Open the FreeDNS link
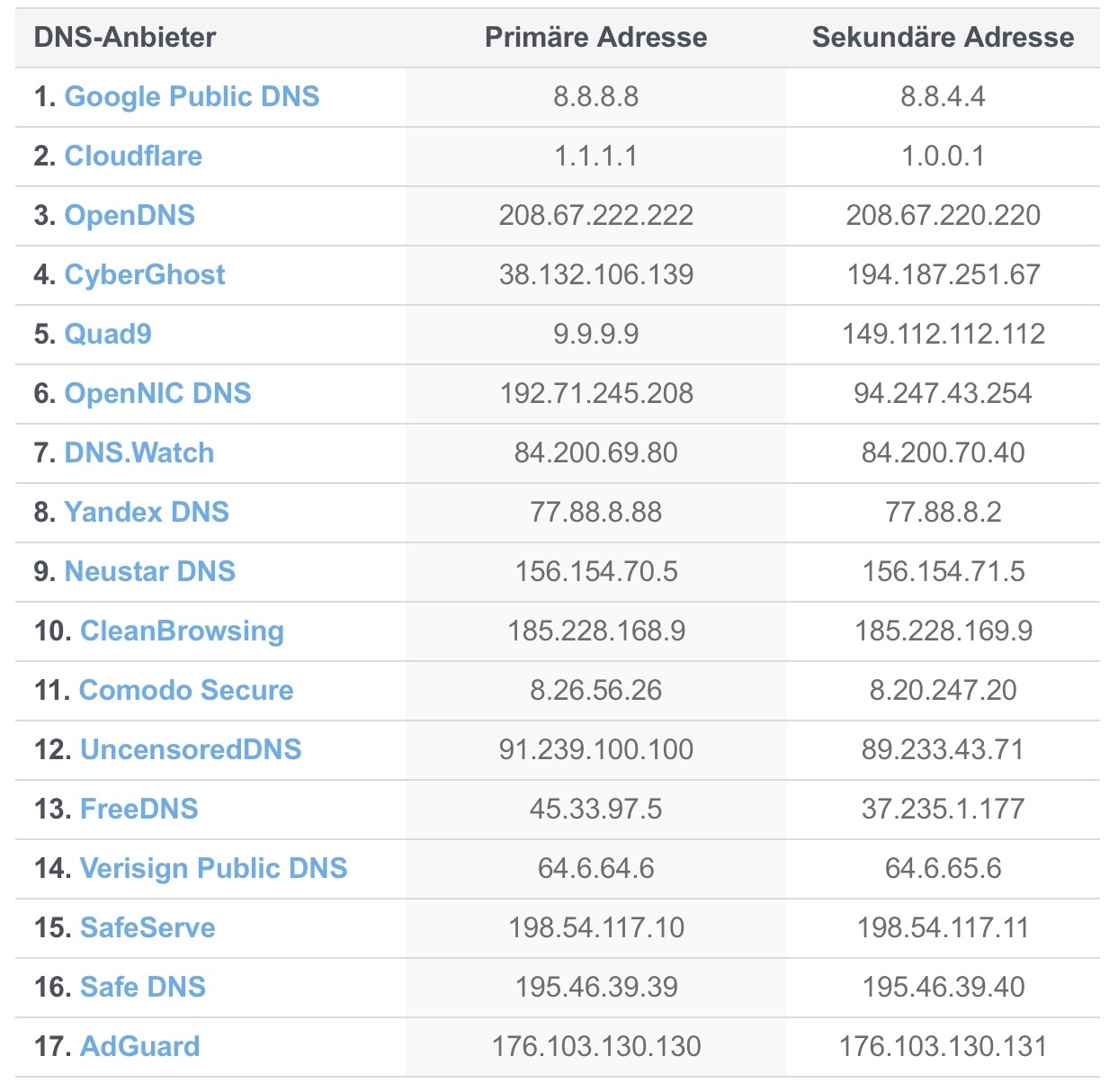 139,810
